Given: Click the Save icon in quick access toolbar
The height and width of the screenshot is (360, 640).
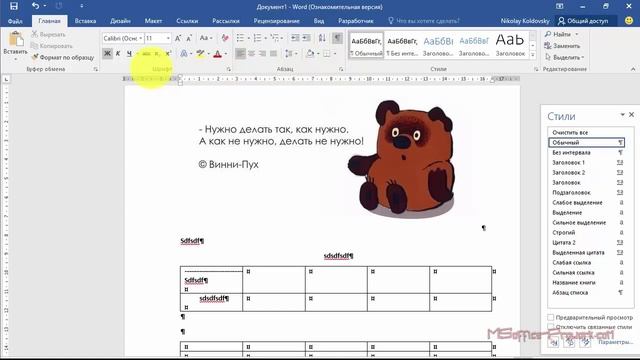Looking at the screenshot, I should pyautogui.click(x=14, y=6).
